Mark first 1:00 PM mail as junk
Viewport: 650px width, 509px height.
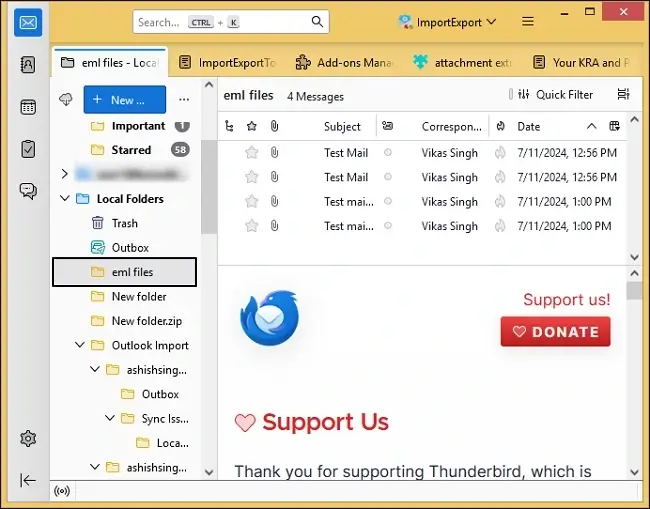click(500, 201)
